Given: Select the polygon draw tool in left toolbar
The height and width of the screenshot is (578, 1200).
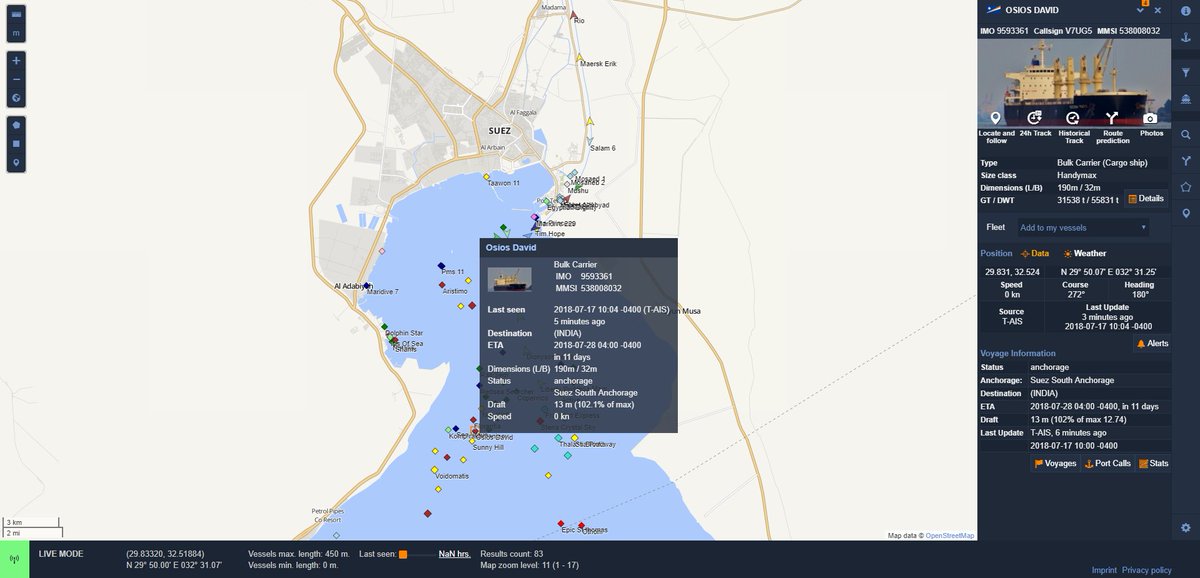Looking at the screenshot, I should 16,125.
